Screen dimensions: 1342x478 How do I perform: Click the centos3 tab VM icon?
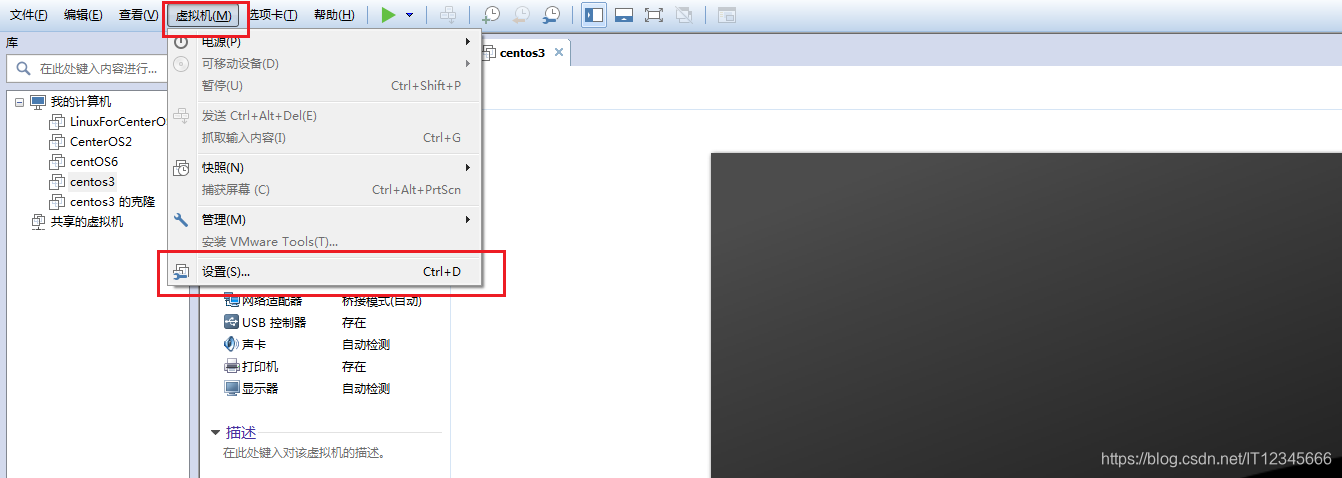click(x=489, y=53)
